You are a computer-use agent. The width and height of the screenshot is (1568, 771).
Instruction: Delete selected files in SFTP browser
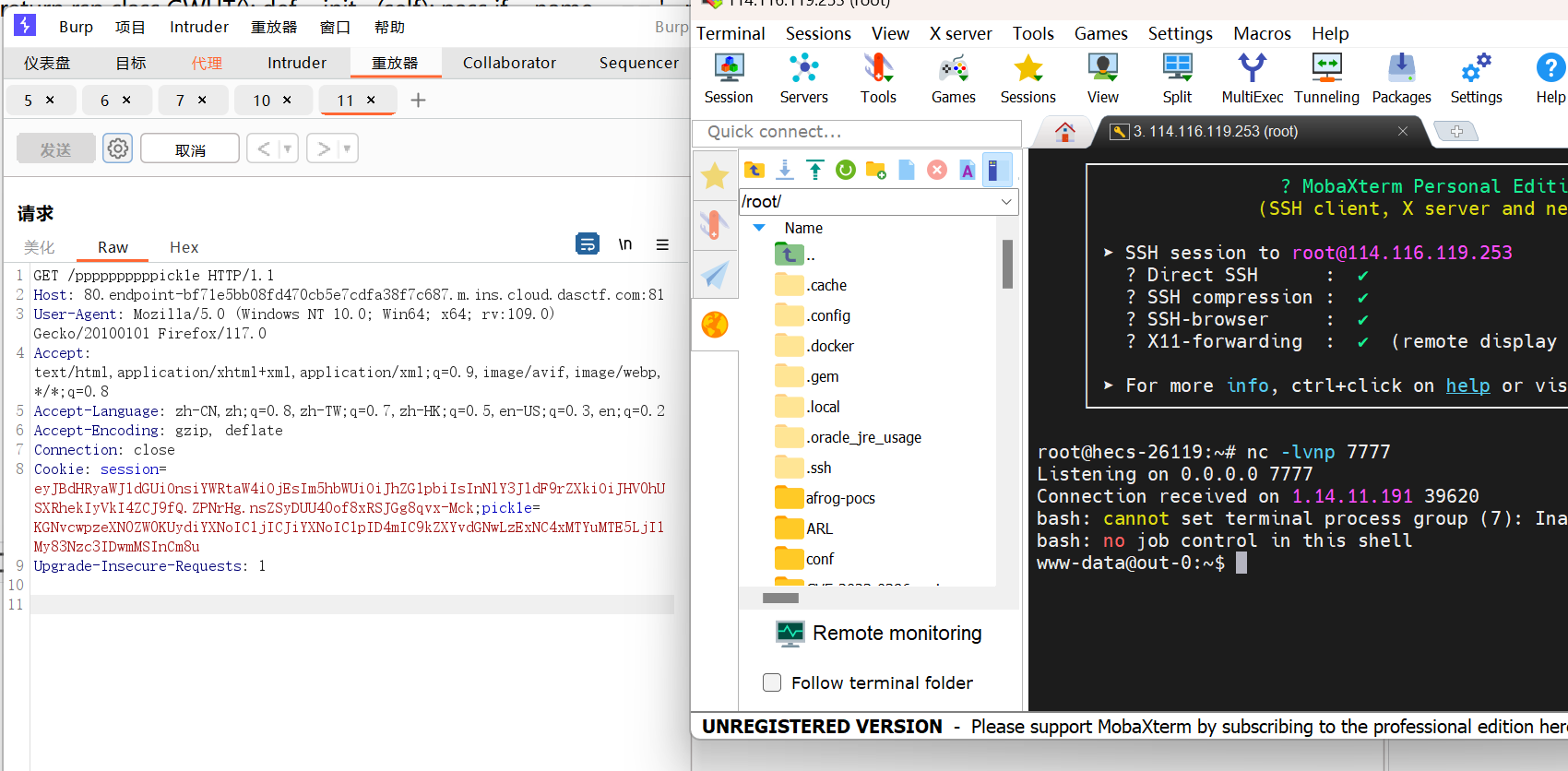coord(937,170)
